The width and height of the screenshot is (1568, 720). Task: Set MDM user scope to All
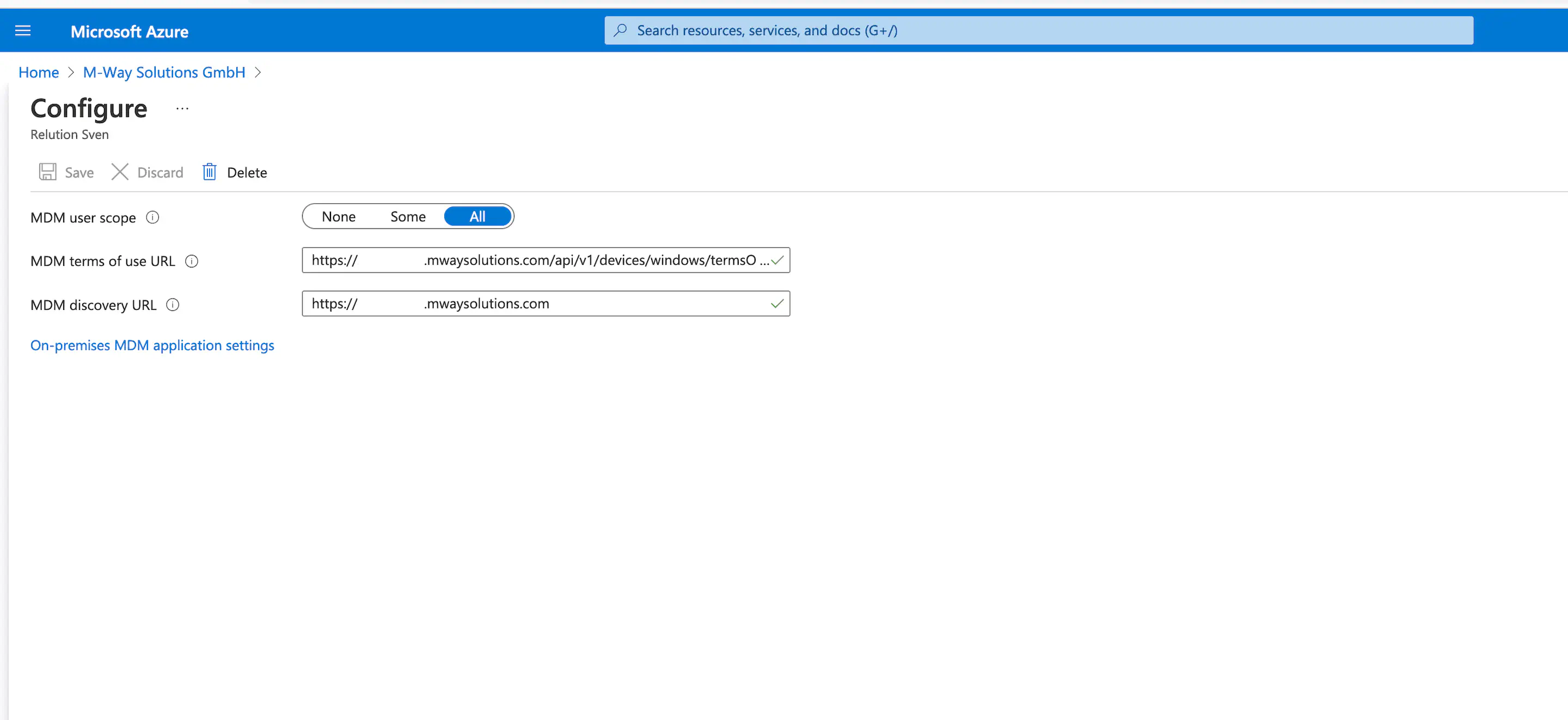click(477, 217)
